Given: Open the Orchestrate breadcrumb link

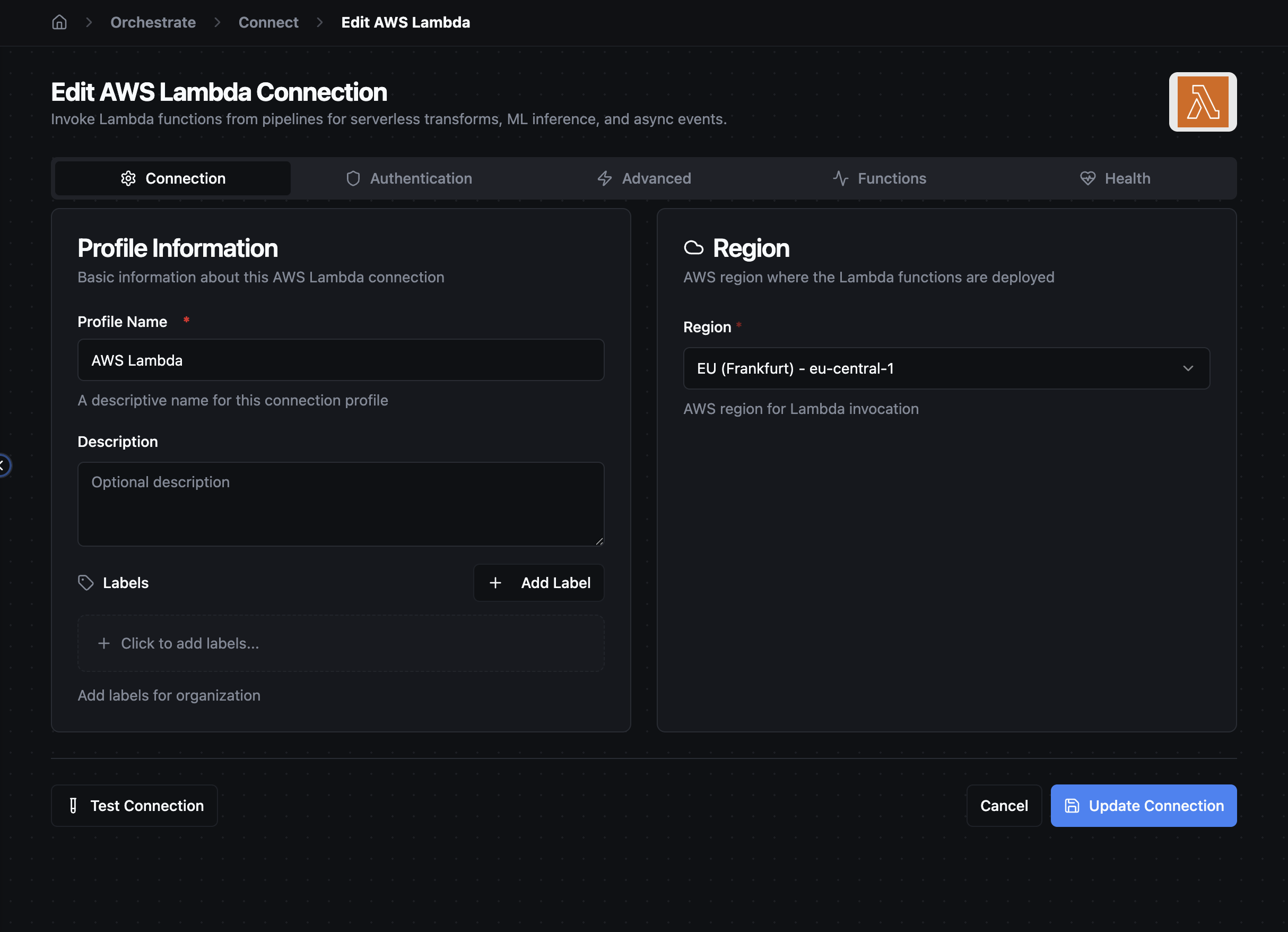Looking at the screenshot, I should 153,22.
